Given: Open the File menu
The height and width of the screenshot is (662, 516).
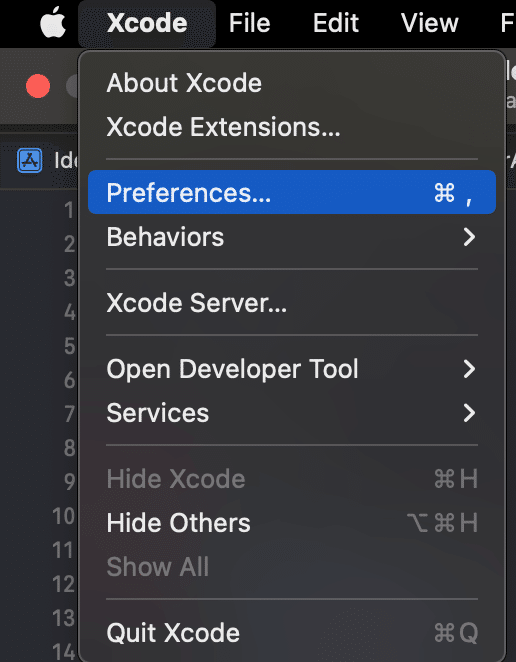Looking at the screenshot, I should pyautogui.click(x=249, y=23).
